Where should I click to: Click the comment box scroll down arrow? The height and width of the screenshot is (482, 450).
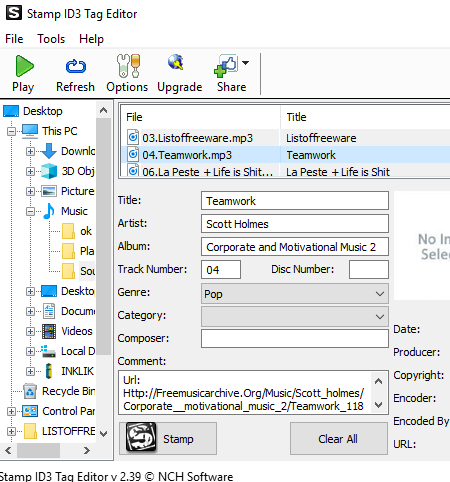pos(378,405)
